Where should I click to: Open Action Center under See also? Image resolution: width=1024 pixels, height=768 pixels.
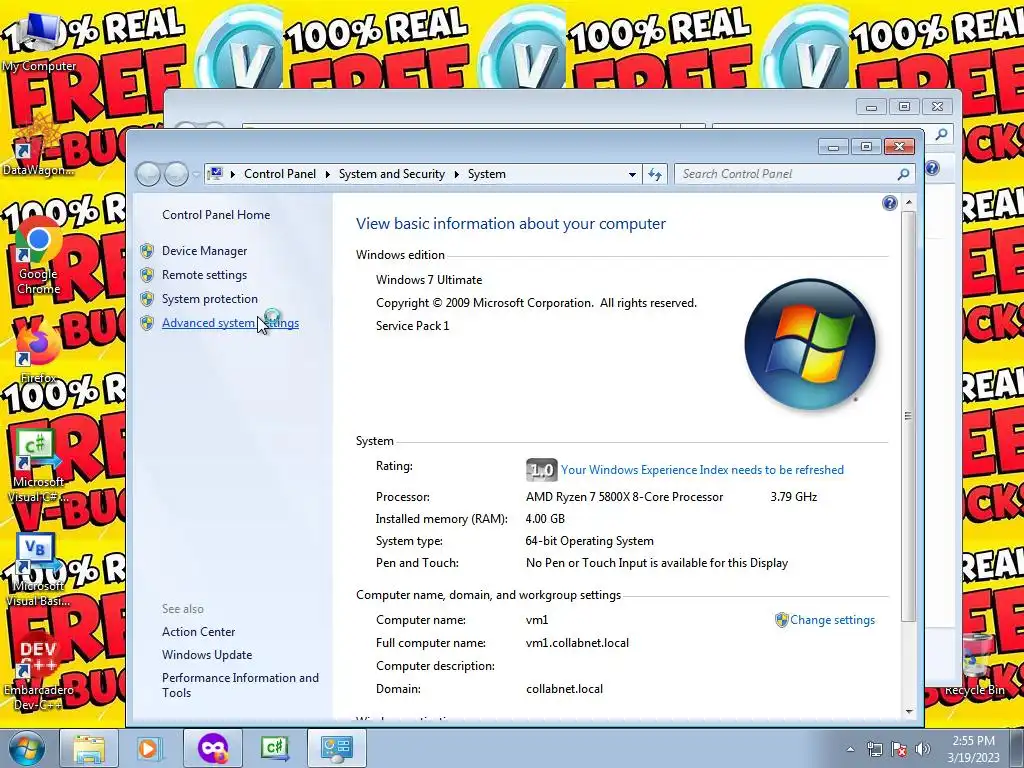pos(199,632)
